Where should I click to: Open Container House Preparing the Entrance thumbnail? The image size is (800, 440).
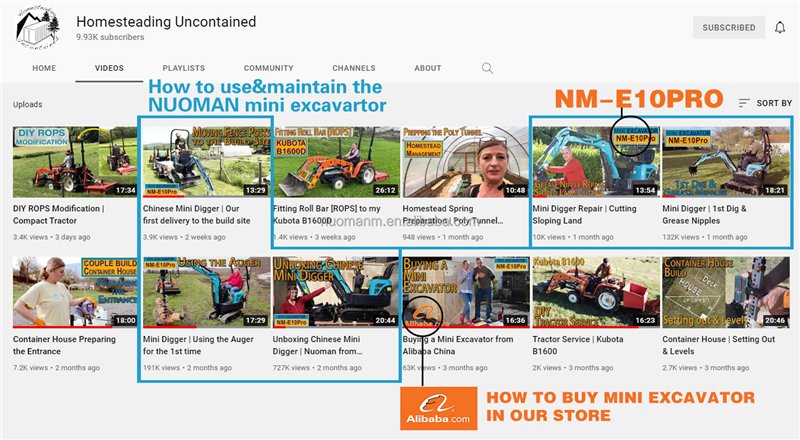point(75,292)
